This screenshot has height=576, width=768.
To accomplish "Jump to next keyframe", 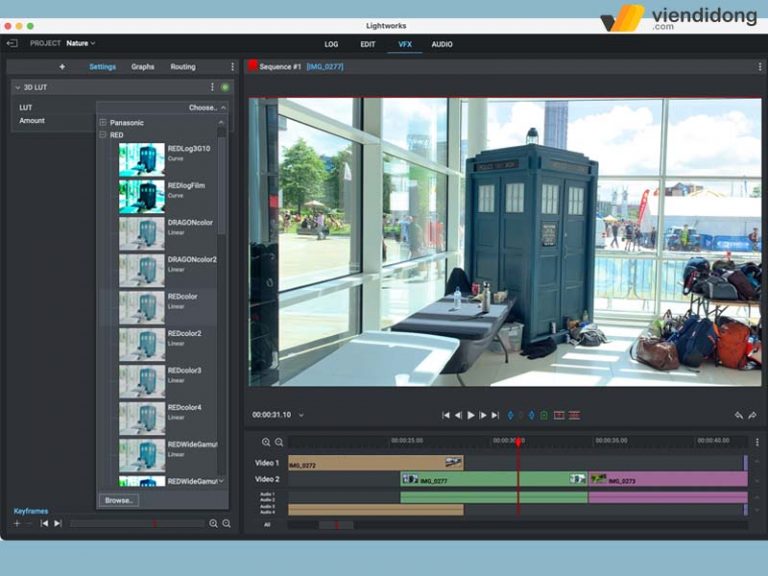I will [x=58, y=524].
